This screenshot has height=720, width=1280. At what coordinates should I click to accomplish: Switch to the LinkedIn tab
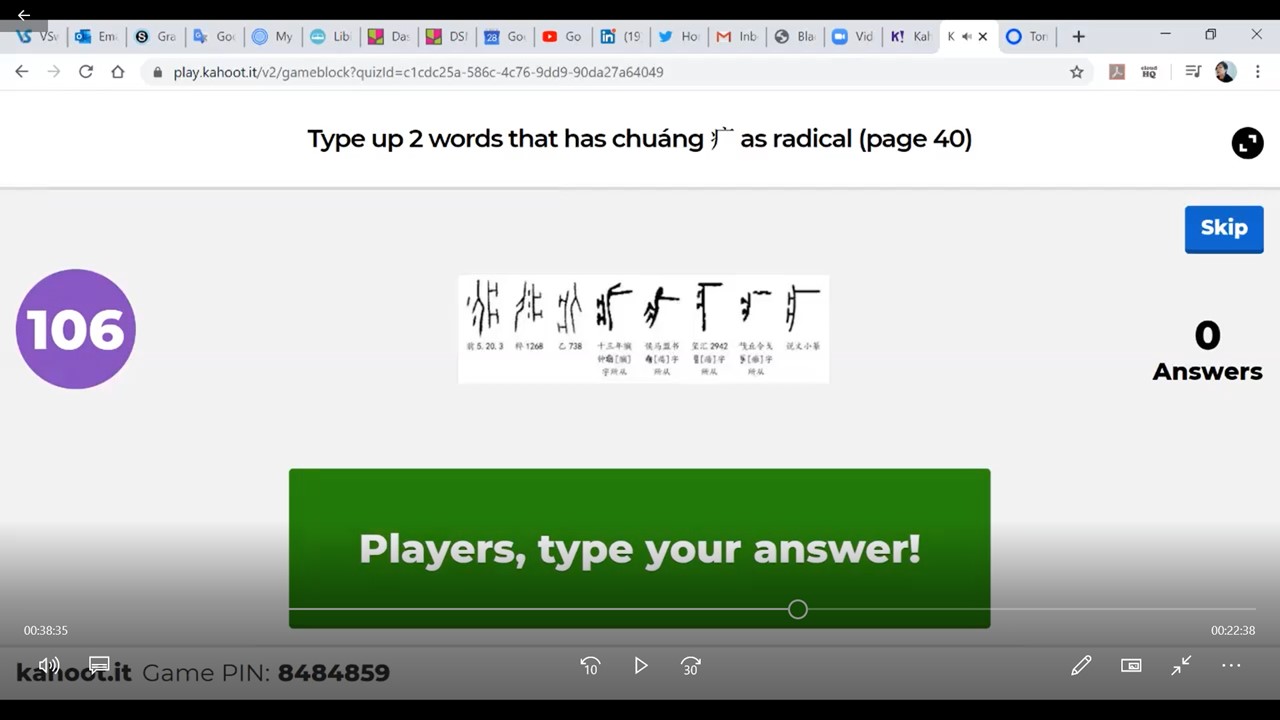619,36
